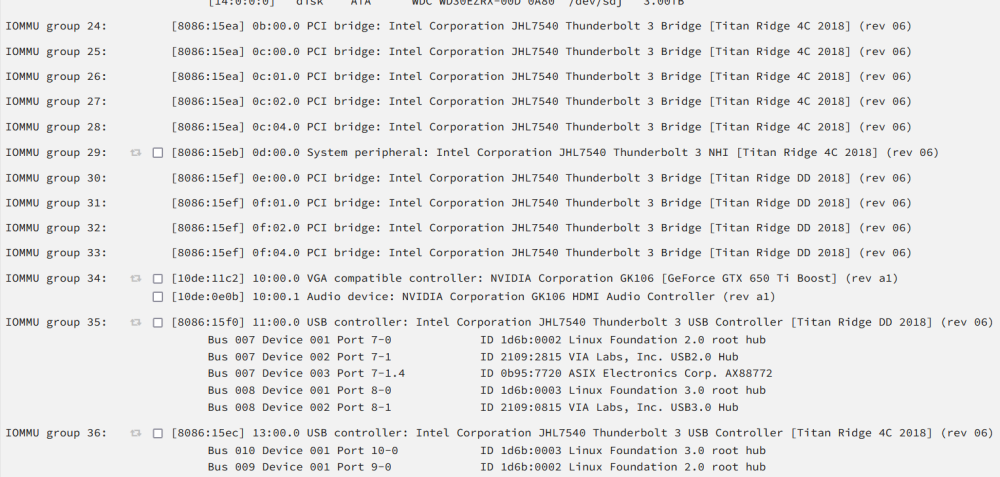Screen dimensions: 1000x477
Task: Click the reset icon next to IOMMU group 36
Action: (x=136, y=434)
